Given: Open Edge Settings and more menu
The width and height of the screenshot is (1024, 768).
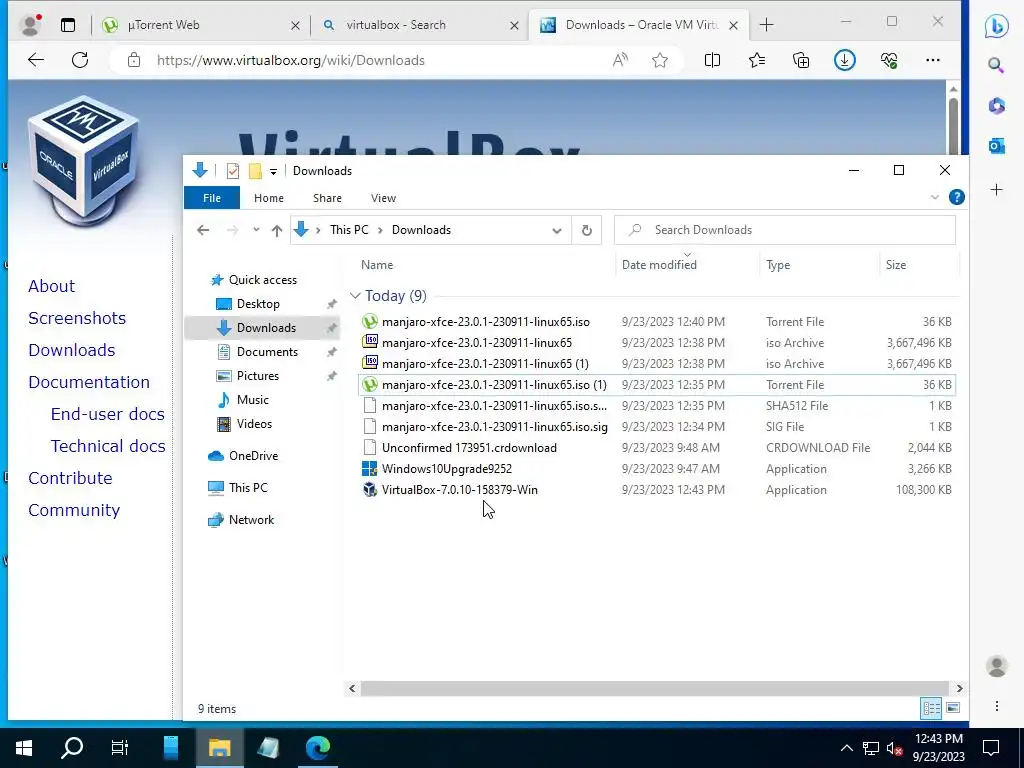Looking at the screenshot, I should pos(933,60).
